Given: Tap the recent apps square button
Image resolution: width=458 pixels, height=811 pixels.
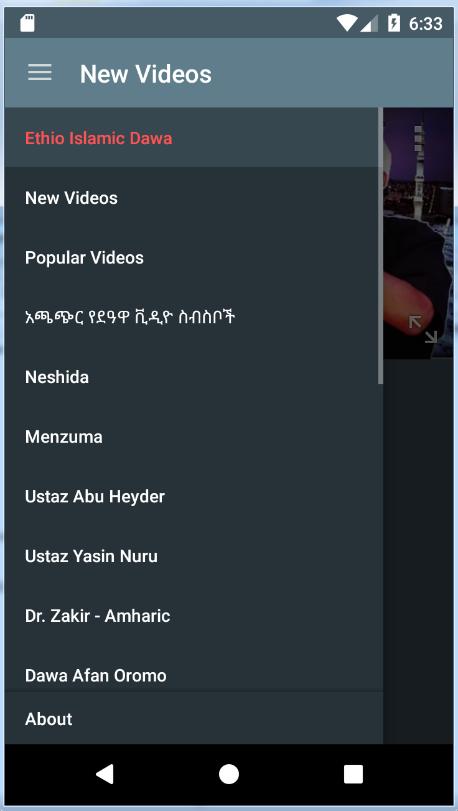Looking at the screenshot, I should click(x=354, y=774).
